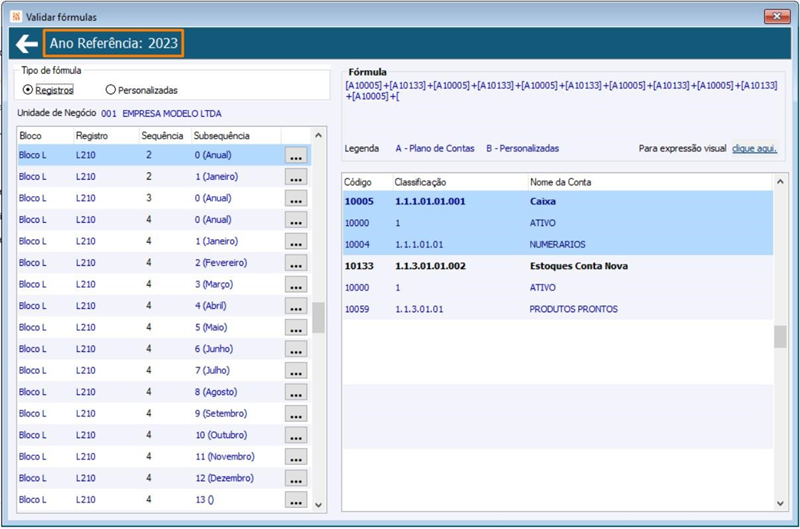
Task: Open ellipsis button for row 10 (Outubro)
Action: coord(296,435)
